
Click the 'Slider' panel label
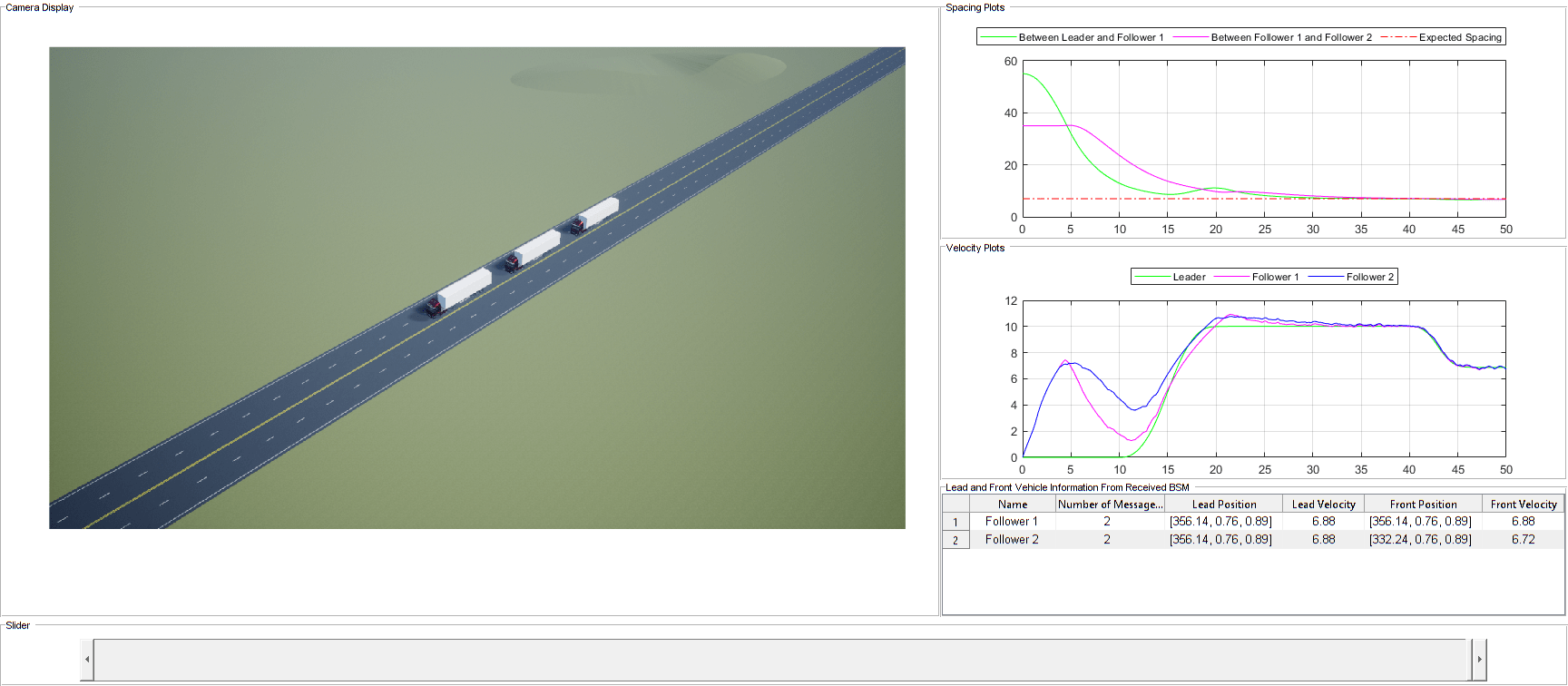(x=18, y=625)
